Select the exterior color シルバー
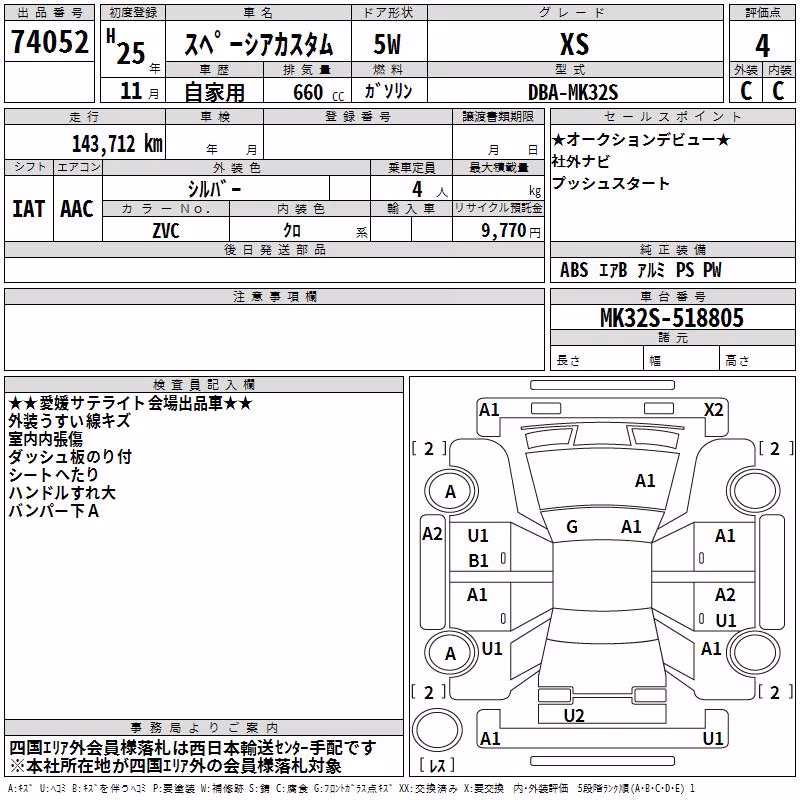800x800 pixels. 215,189
